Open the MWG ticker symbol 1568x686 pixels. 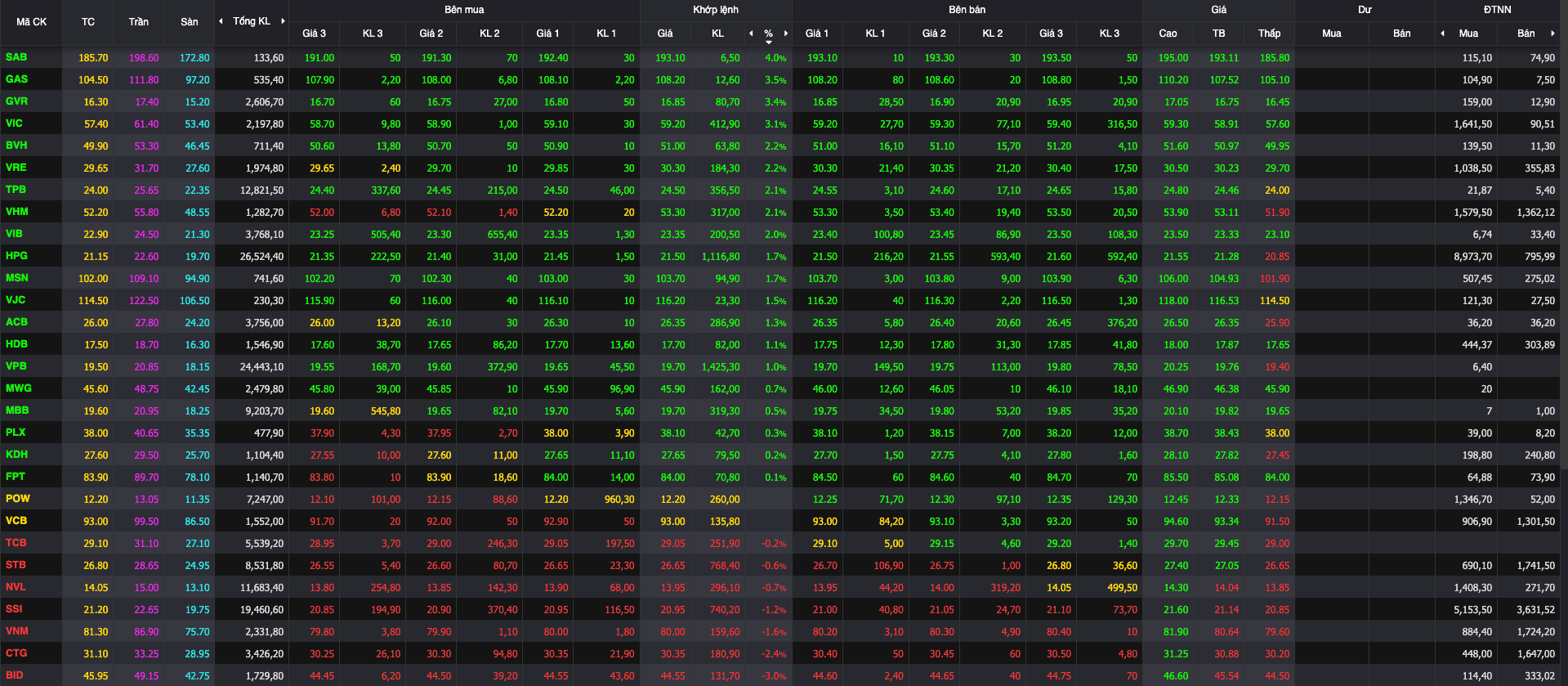coord(18,388)
